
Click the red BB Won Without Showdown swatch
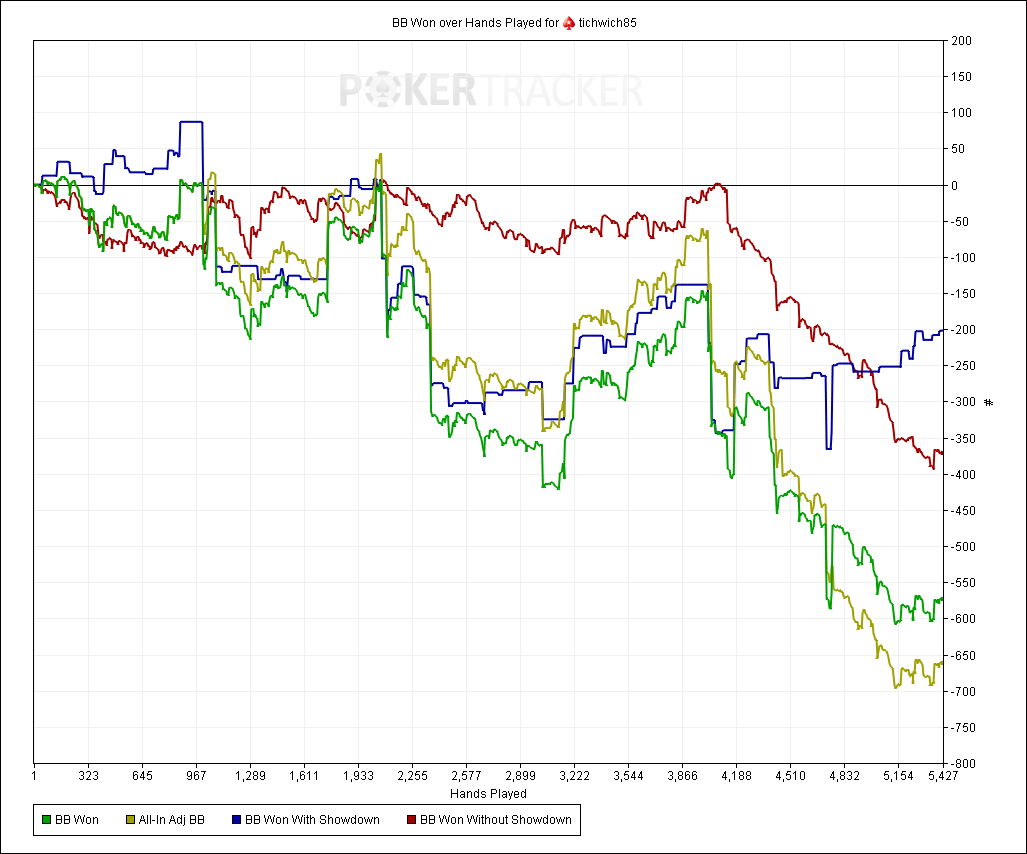tap(411, 820)
